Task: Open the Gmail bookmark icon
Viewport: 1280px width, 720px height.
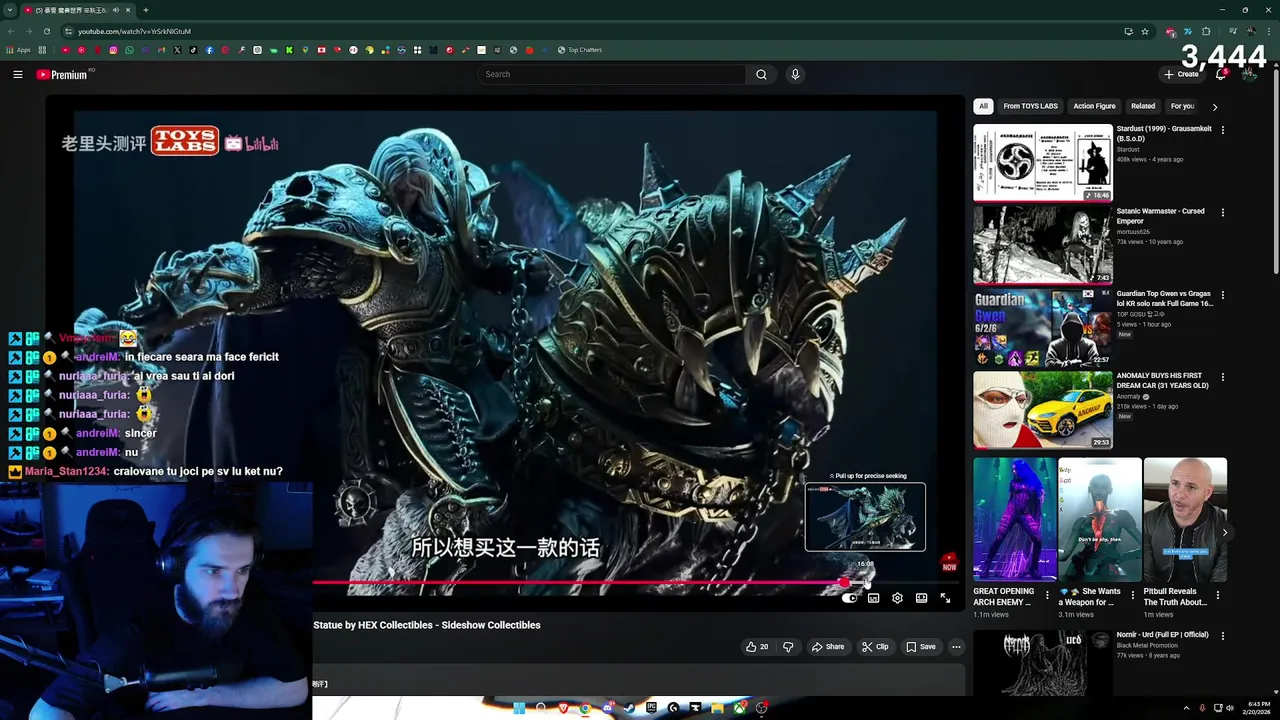Action: (x=161, y=50)
